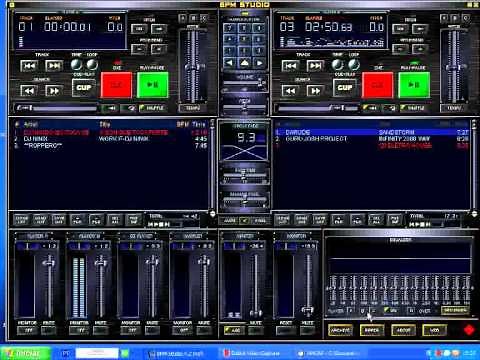Click the Reset button on monitor channel

point(286,330)
